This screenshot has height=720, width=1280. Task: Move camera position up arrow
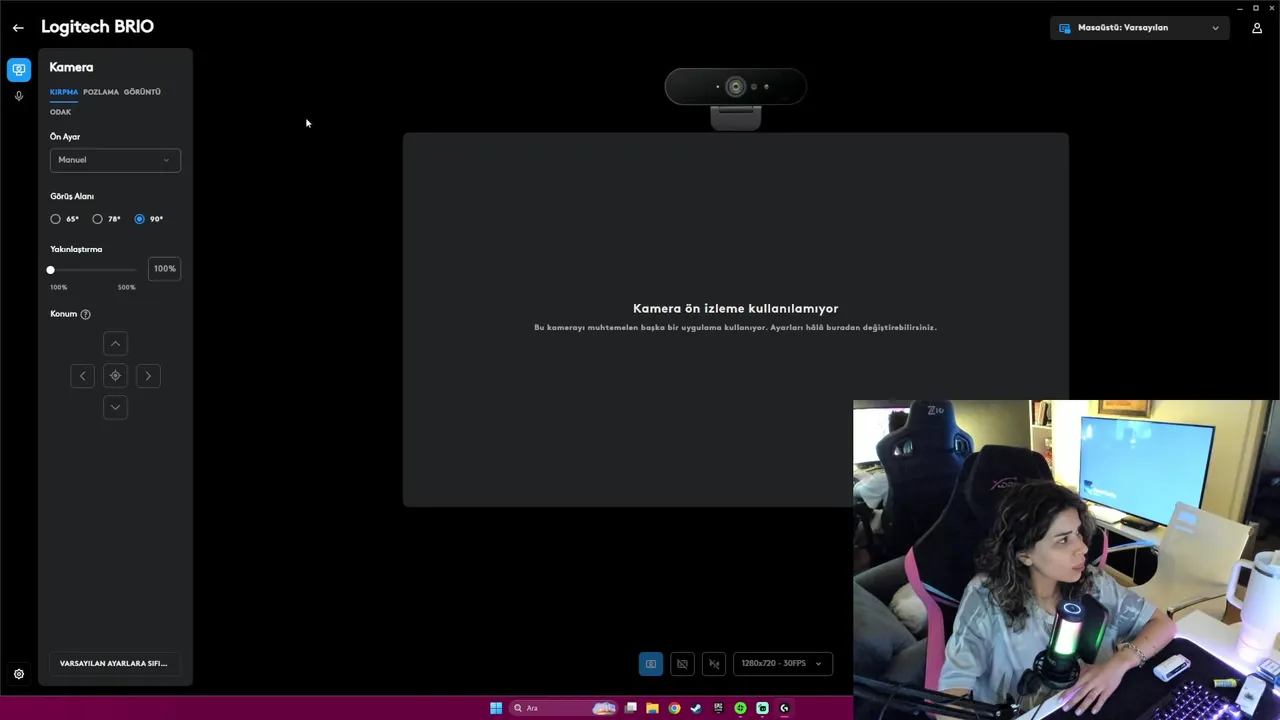pos(115,344)
